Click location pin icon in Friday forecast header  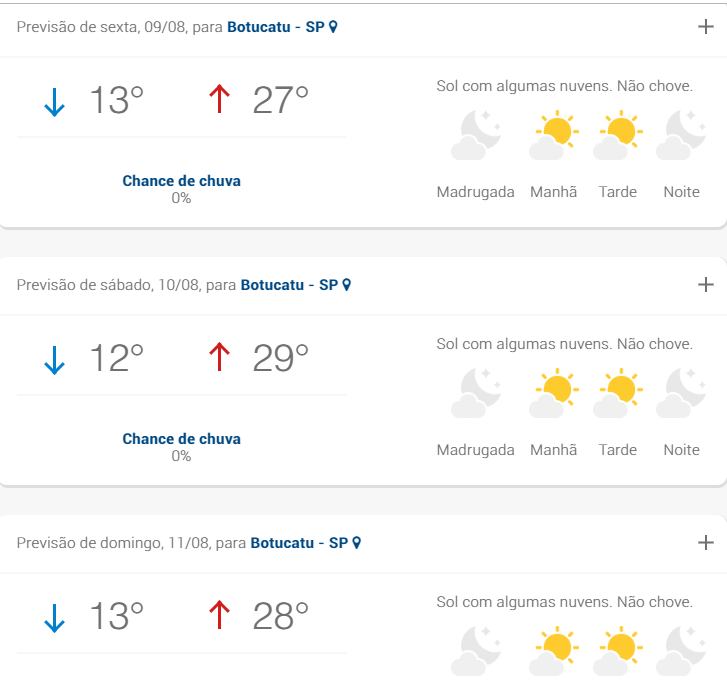coord(333,27)
